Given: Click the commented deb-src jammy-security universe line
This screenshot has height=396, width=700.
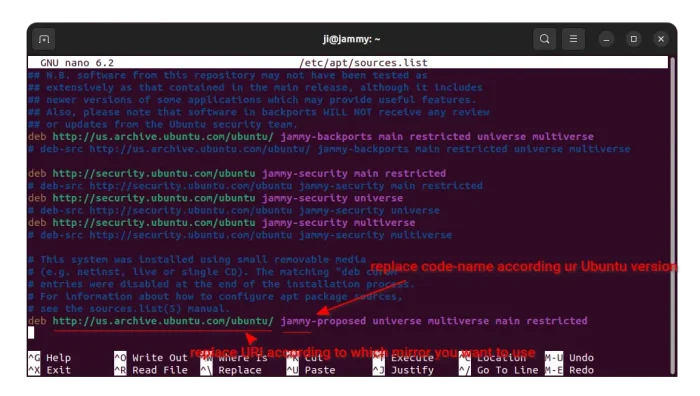Looking at the screenshot, I should (233, 210).
